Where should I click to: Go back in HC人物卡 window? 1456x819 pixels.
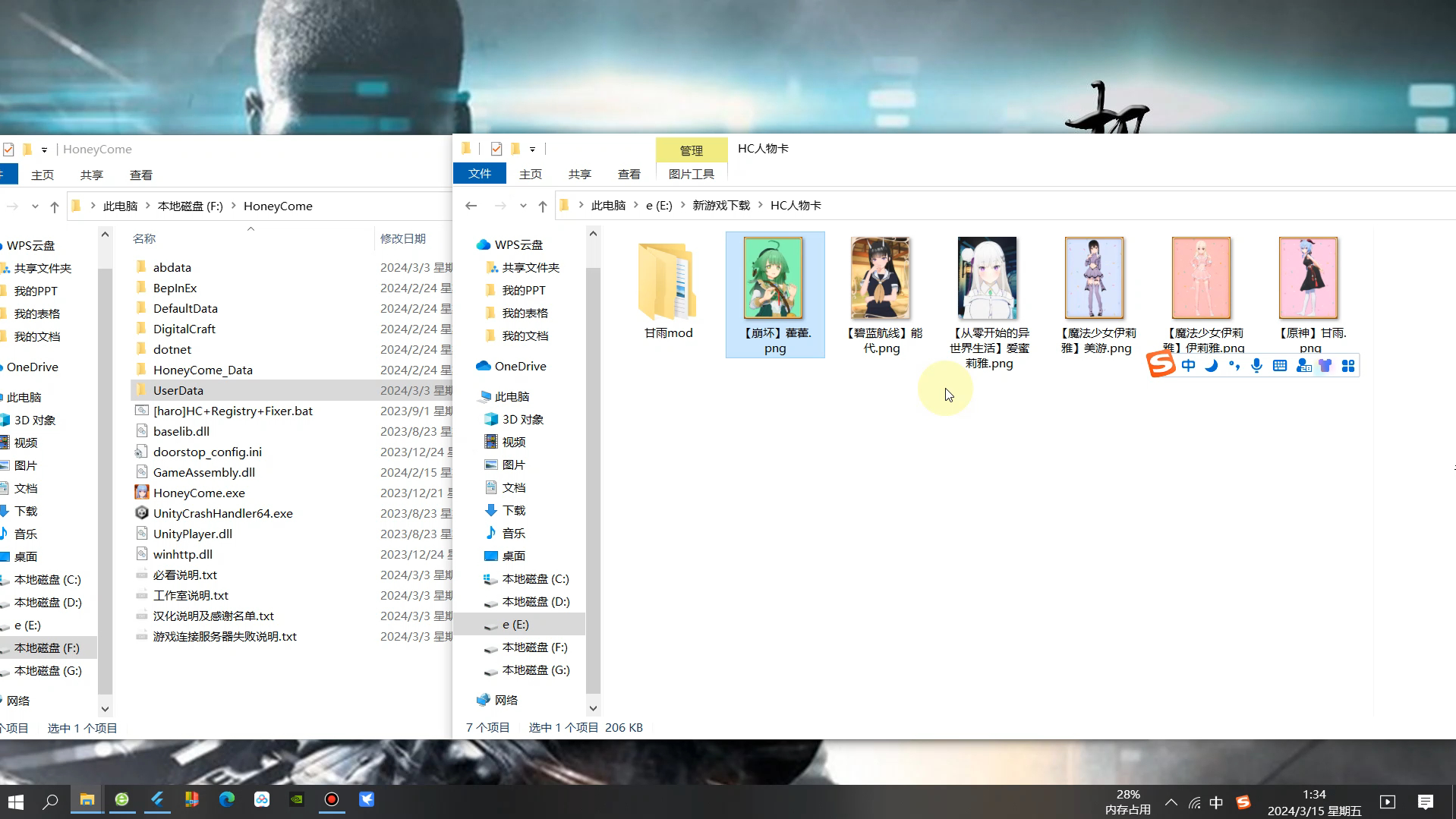tap(471, 206)
